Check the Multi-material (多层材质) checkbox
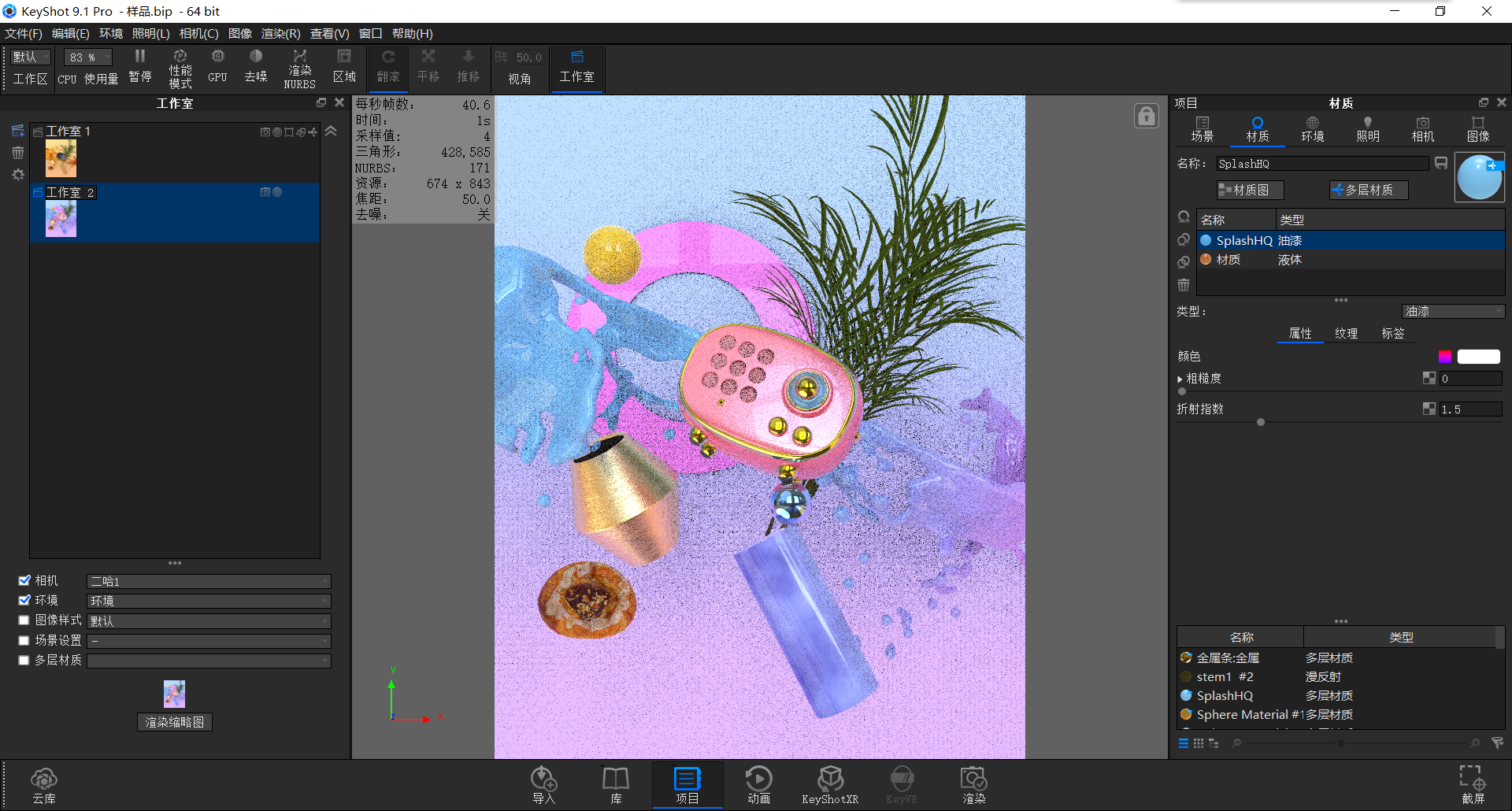The image size is (1512, 811). [24, 661]
